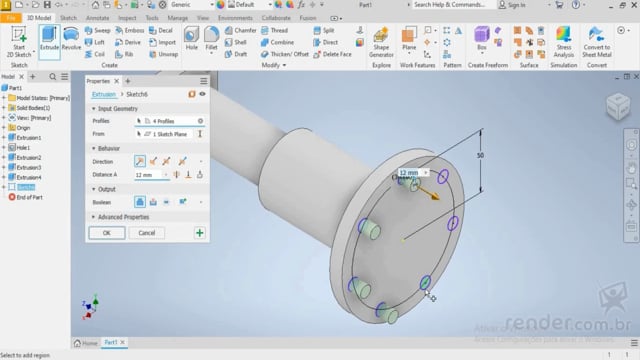Expand the Advanced Properties section
Viewport: 640px width, 360px height.
[x=93, y=217]
